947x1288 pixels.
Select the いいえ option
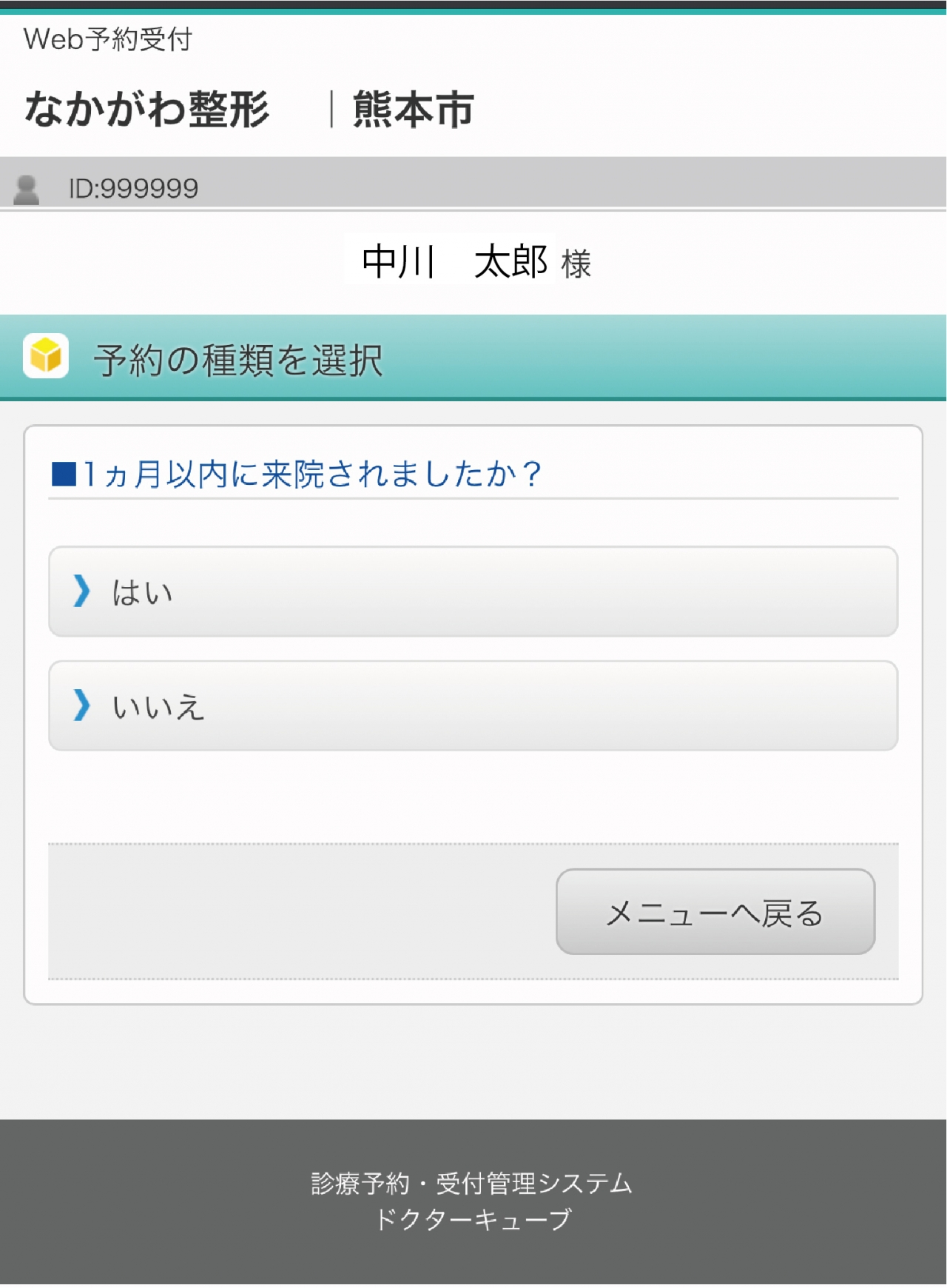[x=473, y=705]
